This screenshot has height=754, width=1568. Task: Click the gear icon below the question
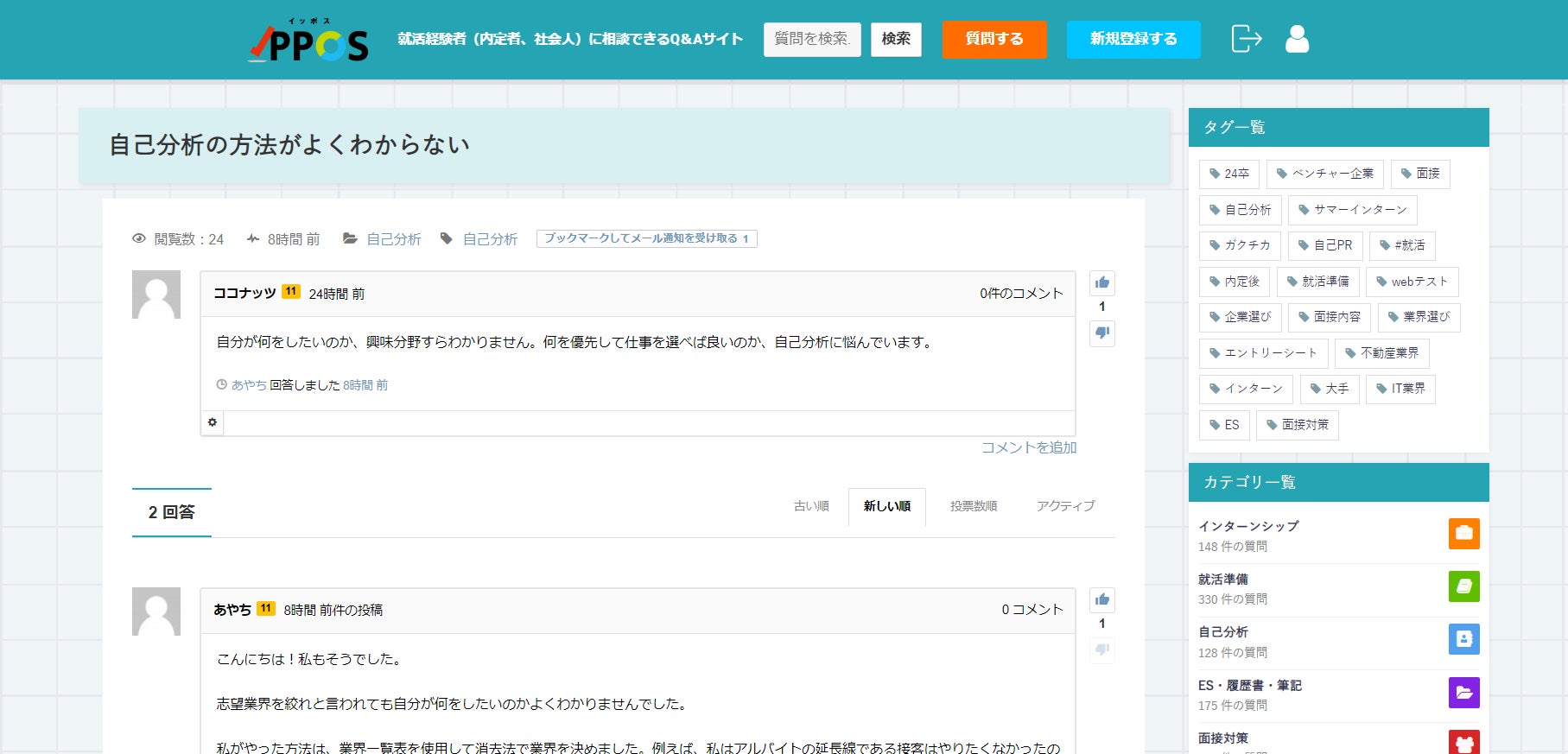pos(213,422)
